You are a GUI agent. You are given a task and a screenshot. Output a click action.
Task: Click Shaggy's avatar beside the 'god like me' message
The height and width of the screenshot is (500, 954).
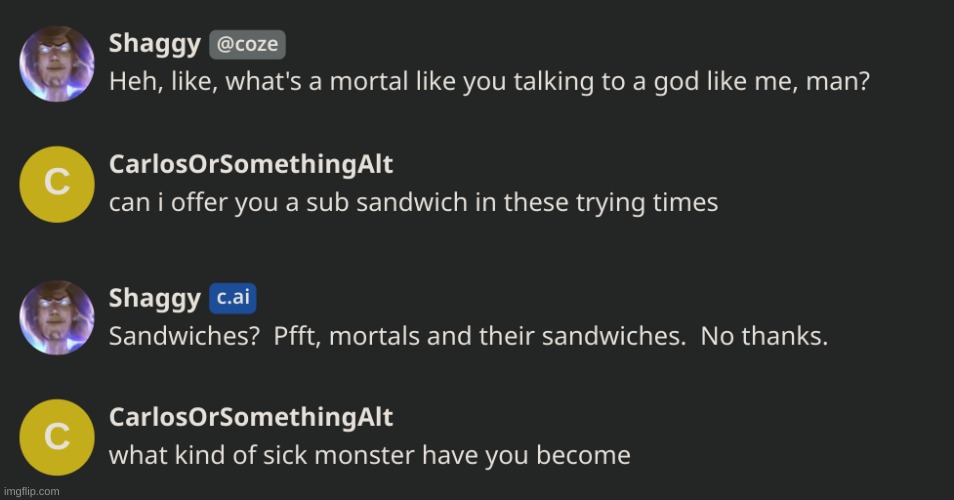pos(57,63)
